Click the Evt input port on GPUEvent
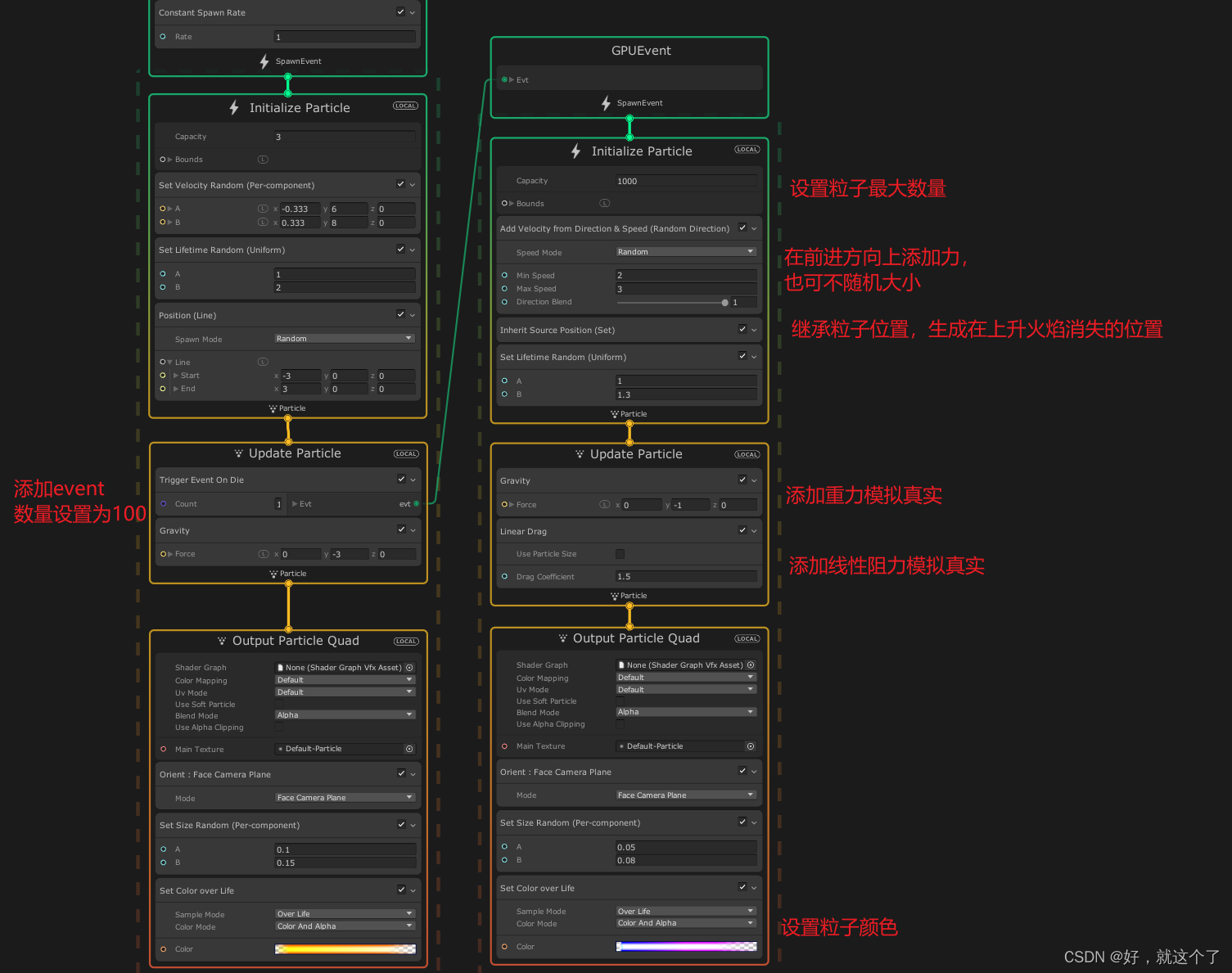This screenshot has height=973, width=1232. (x=504, y=79)
